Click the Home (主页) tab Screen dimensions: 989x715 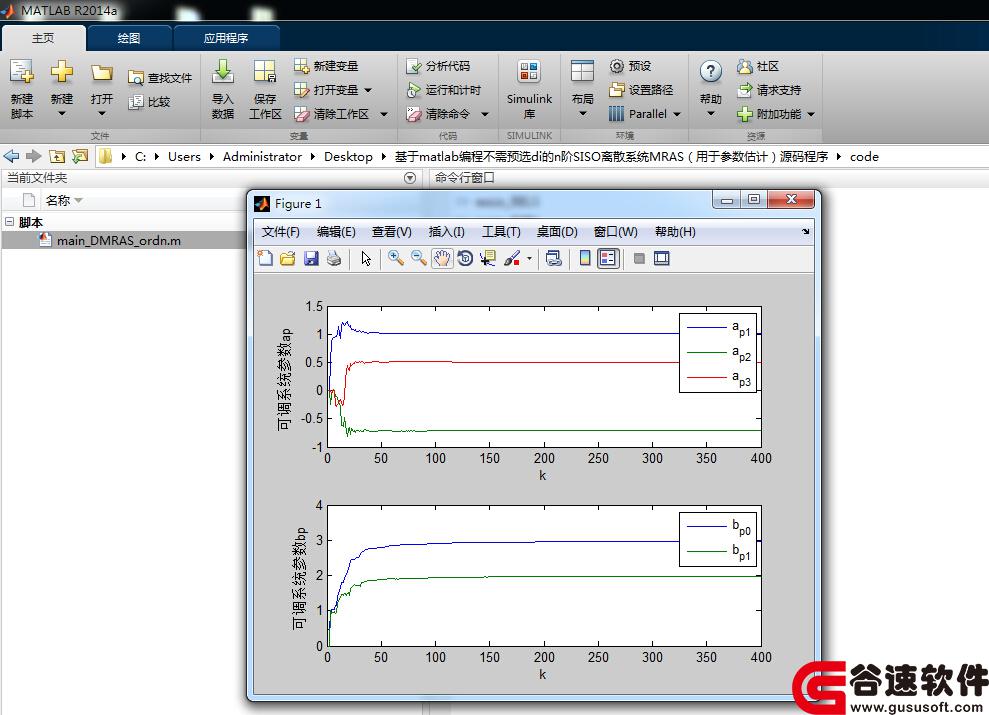(x=43, y=38)
